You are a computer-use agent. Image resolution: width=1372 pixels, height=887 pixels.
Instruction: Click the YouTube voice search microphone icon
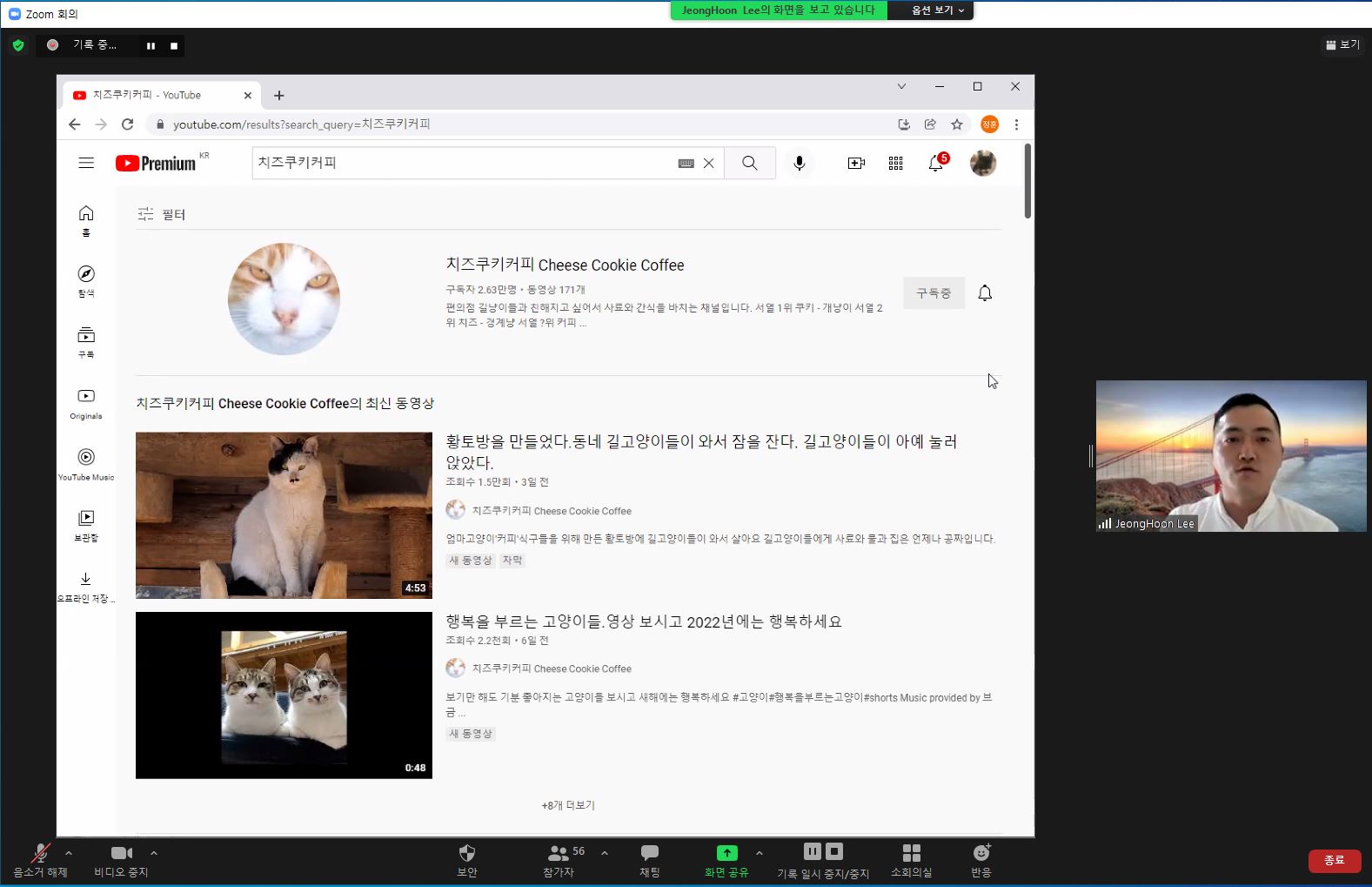click(799, 163)
